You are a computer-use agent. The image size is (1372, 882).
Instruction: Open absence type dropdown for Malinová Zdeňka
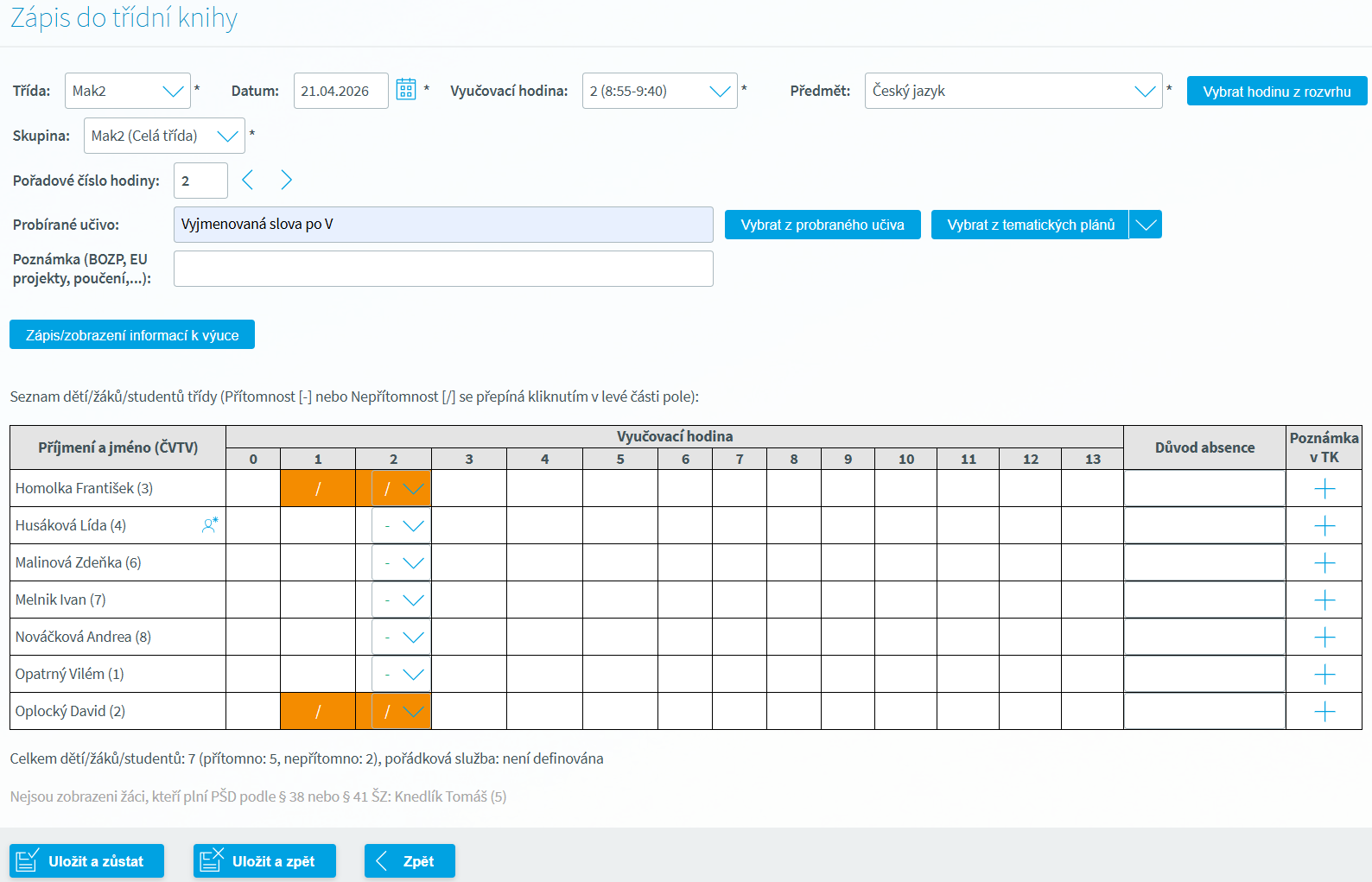coord(414,563)
